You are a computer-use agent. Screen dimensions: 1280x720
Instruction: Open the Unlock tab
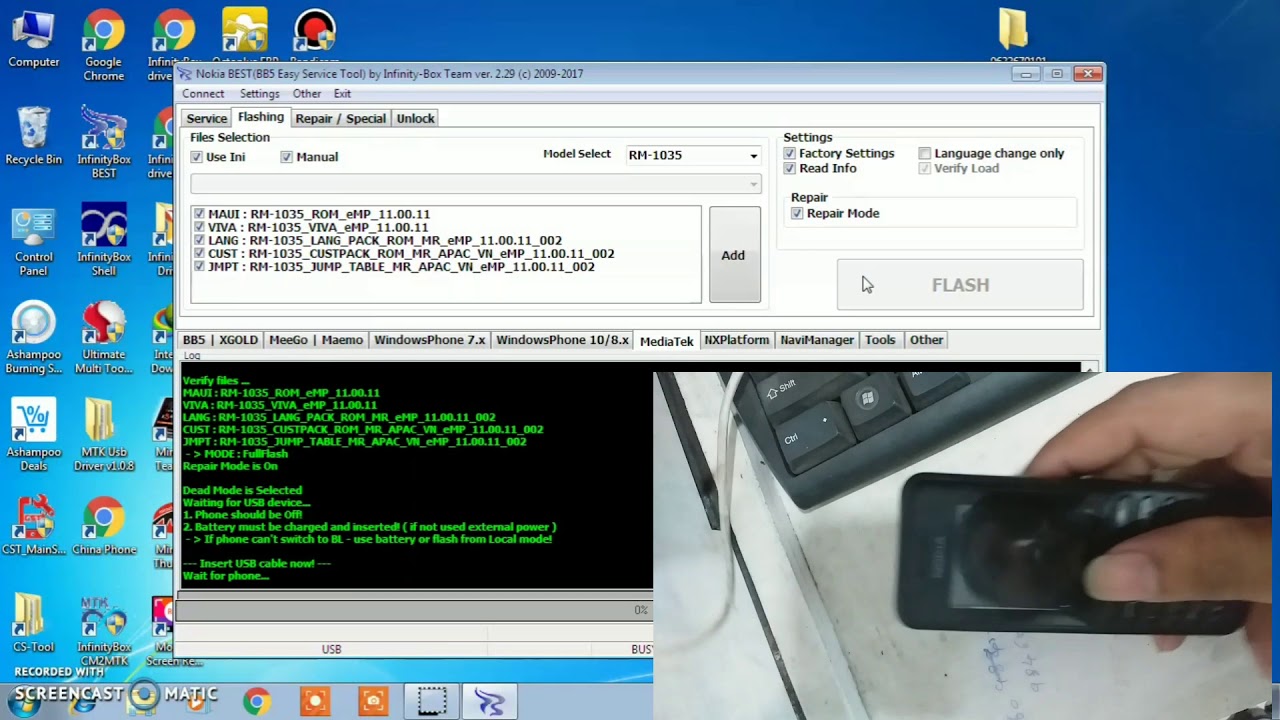pyautogui.click(x=415, y=118)
